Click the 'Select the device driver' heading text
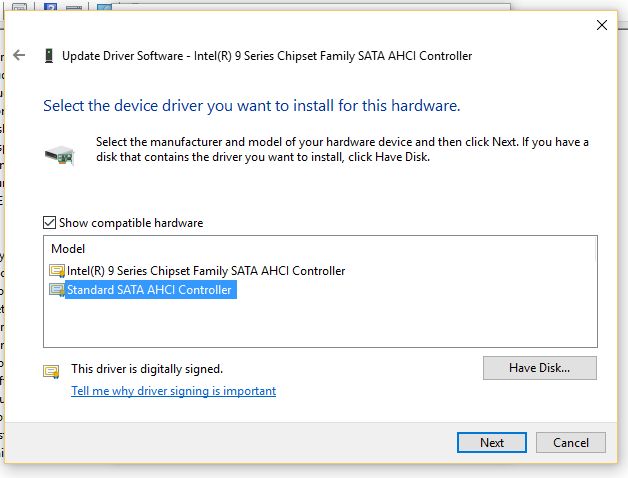This screenshot has height=478, width=628. click(250, 105)
